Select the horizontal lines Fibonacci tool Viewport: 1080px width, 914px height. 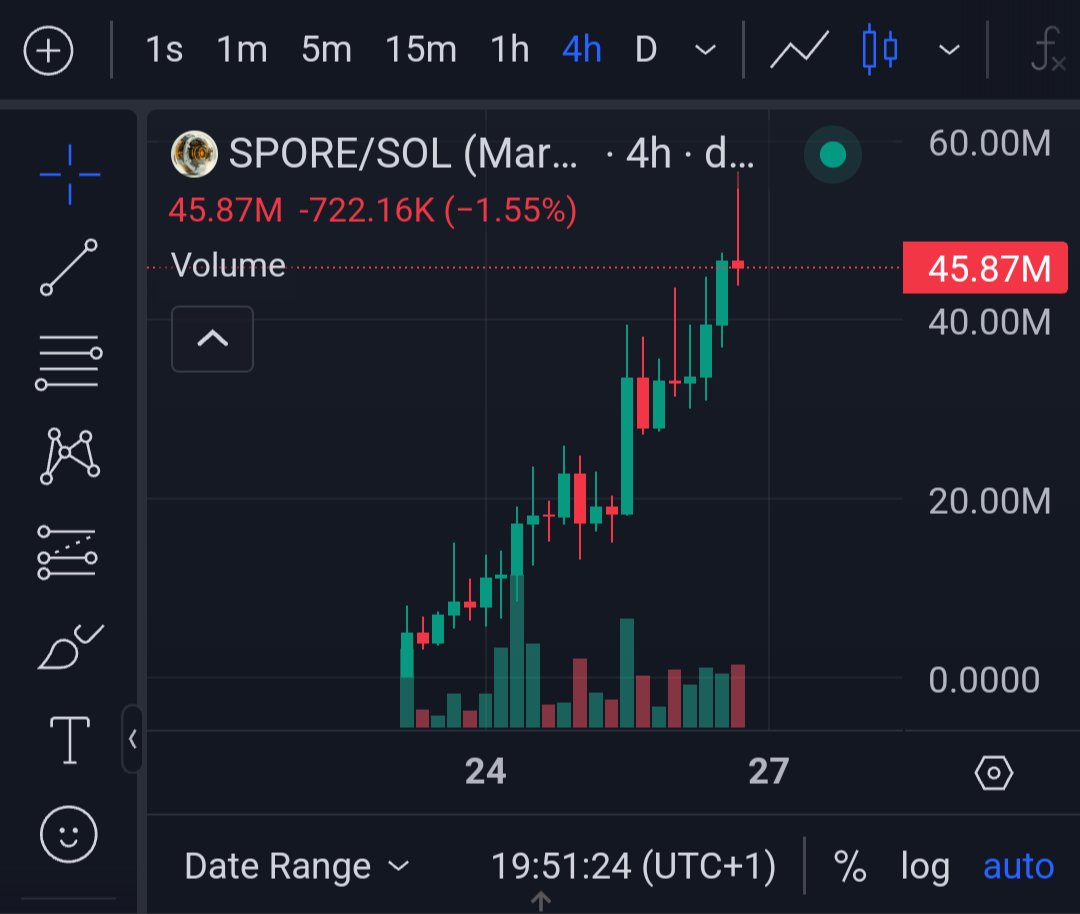69,362
